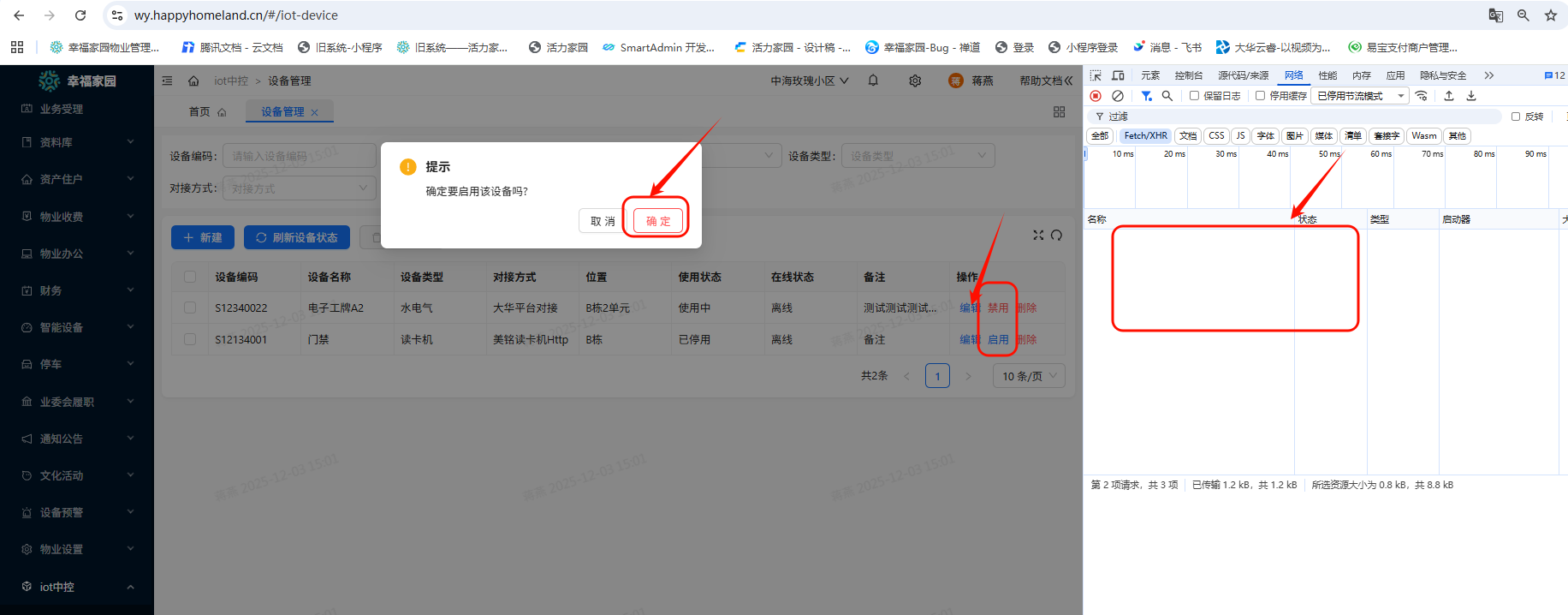Click 禁用 link for device S12340022
The image size is (1568, 615).
coord(998,307)
